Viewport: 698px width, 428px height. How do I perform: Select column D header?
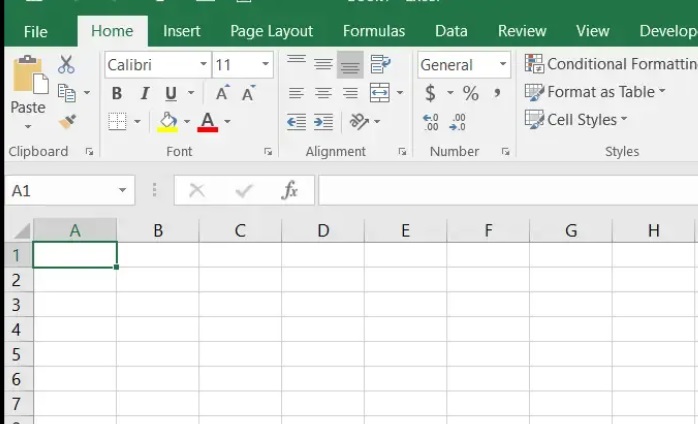323,231
